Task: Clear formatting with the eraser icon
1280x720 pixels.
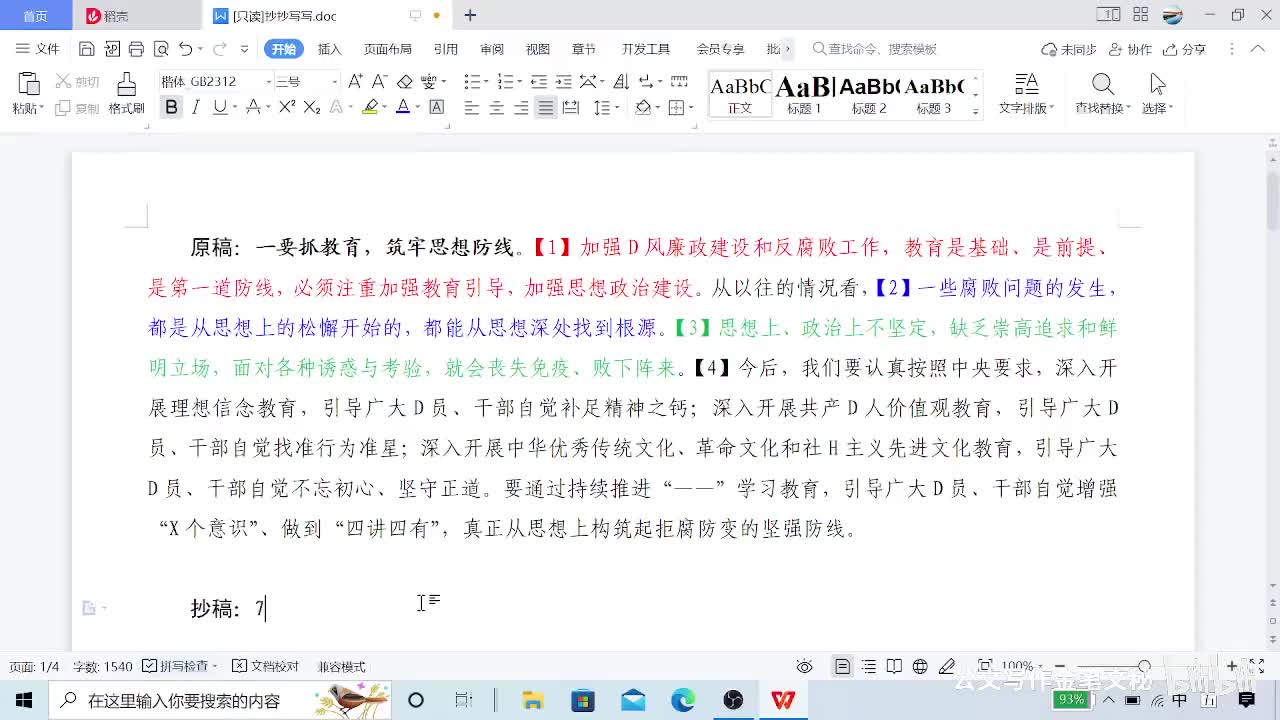Action: coord(404,82)
